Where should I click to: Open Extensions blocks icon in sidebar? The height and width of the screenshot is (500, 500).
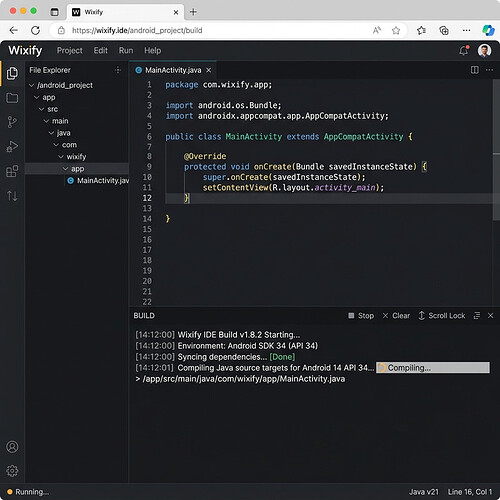(12, 171)
